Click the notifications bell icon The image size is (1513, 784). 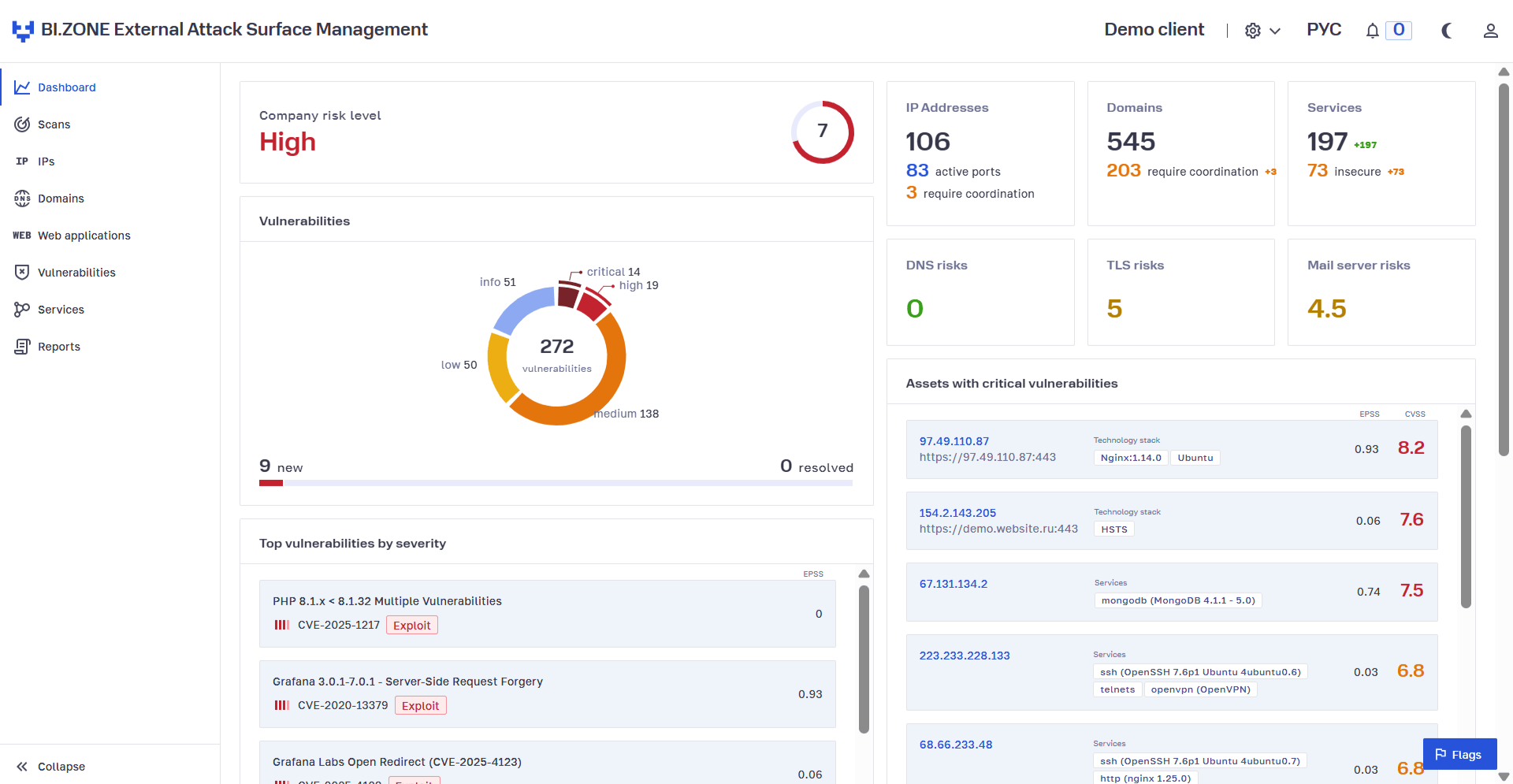[1373, 31]
